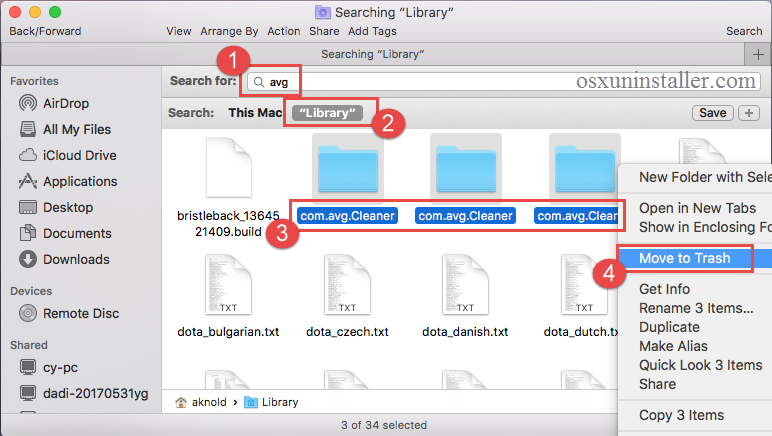Choose Quick Look 3 Items

[695, 365]
